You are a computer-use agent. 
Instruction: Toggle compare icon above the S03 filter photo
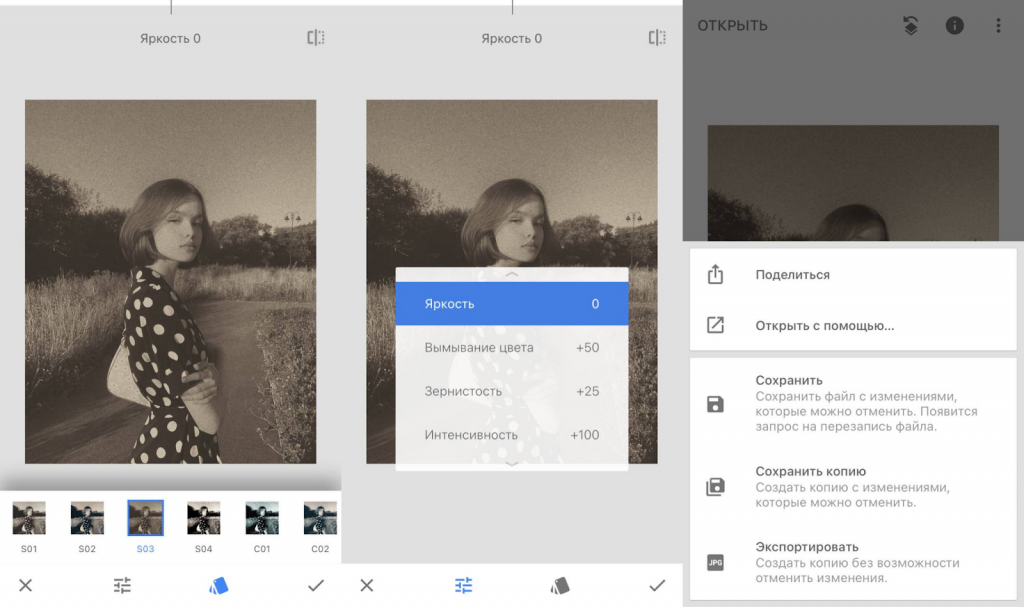(x=316, y=38)
